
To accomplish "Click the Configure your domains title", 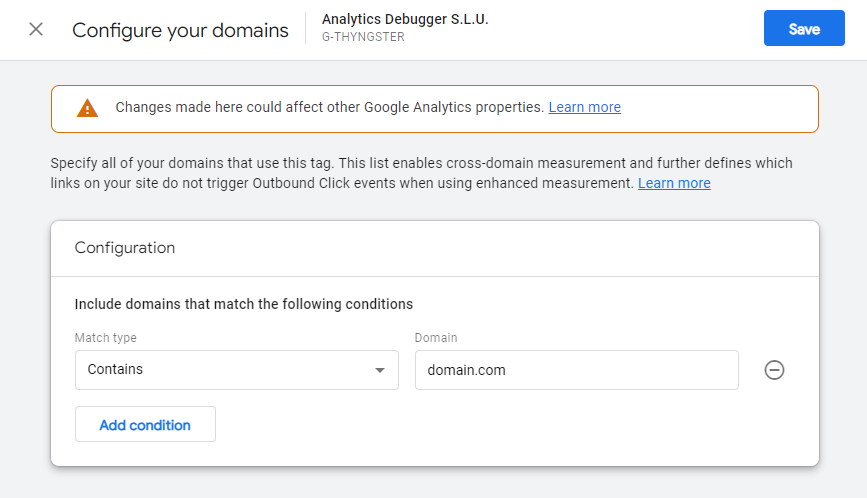I will (x=180, y=30).
